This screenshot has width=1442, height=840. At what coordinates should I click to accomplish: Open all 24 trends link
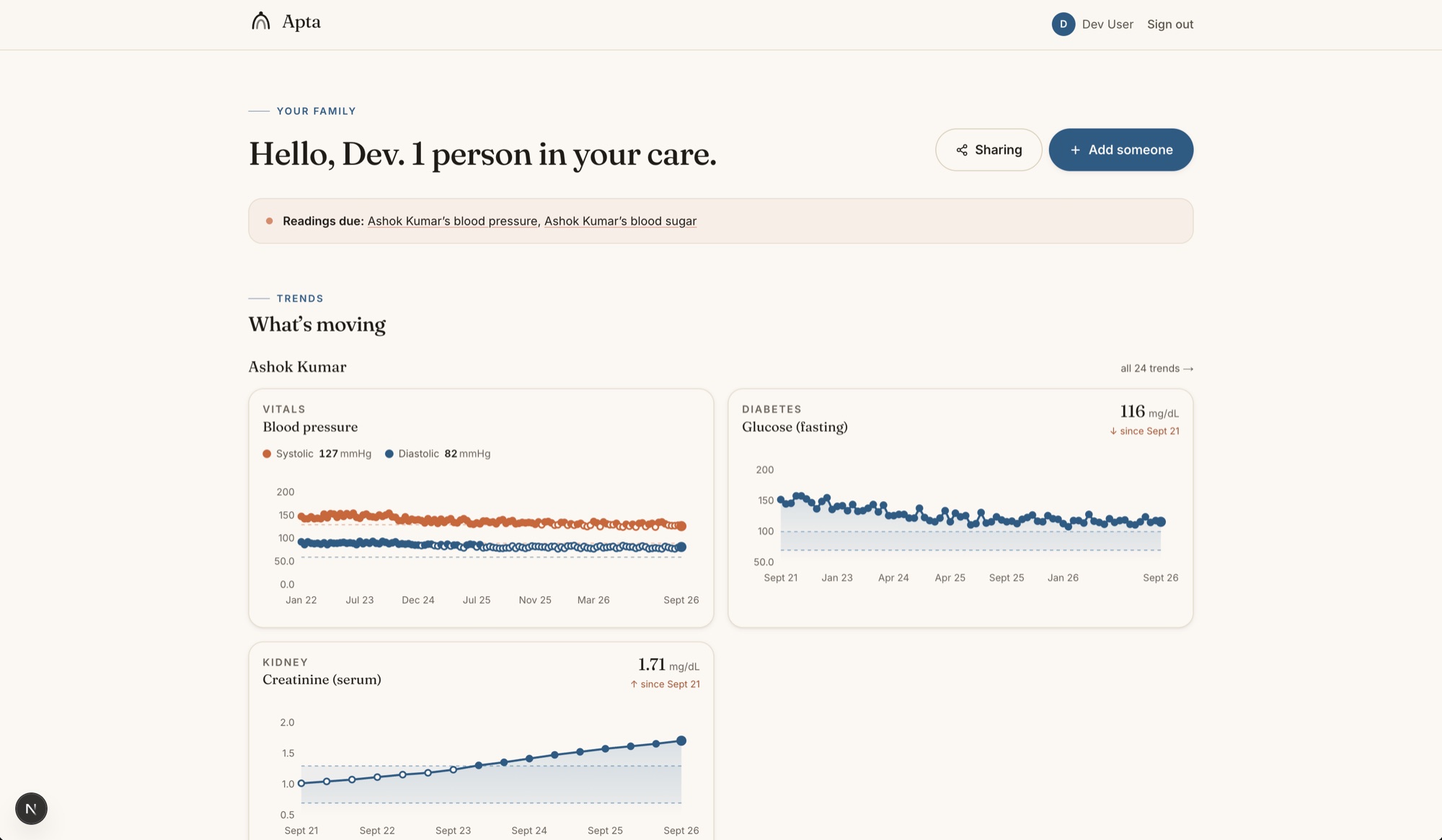(x=1156, y=368)
